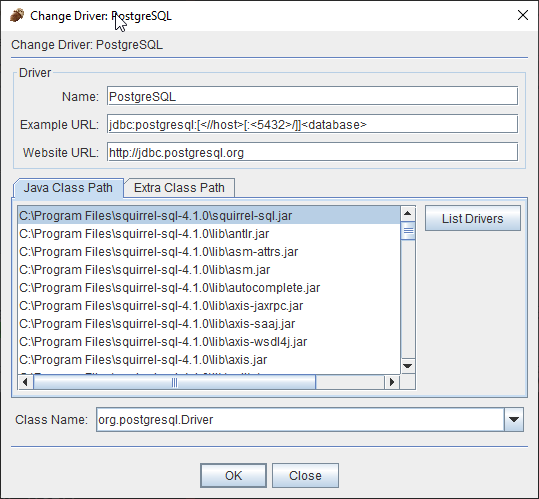Screen dimensions: 539x499
Task: Click the horizontal scroll right arrow
Action: pos(392,382)
